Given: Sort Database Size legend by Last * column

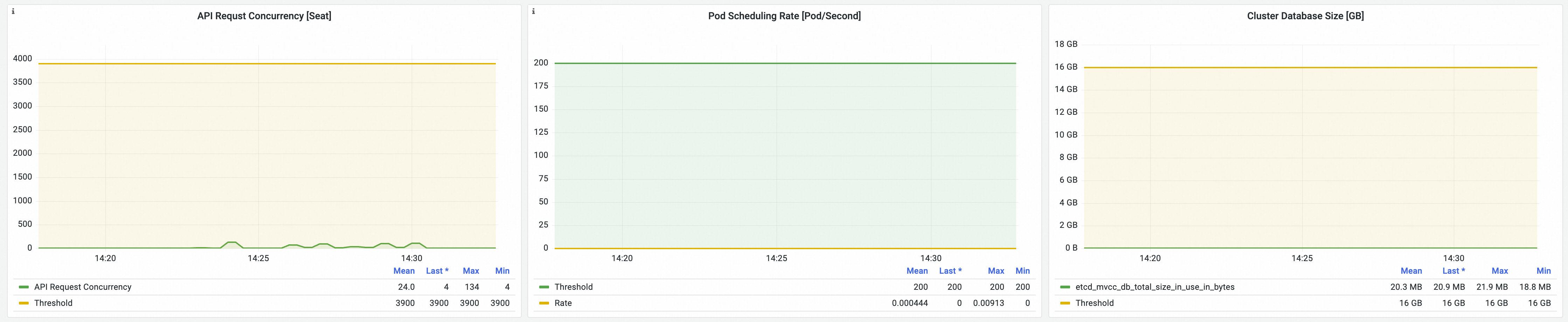Looking at the screenshot, I should click(1453, 271).
